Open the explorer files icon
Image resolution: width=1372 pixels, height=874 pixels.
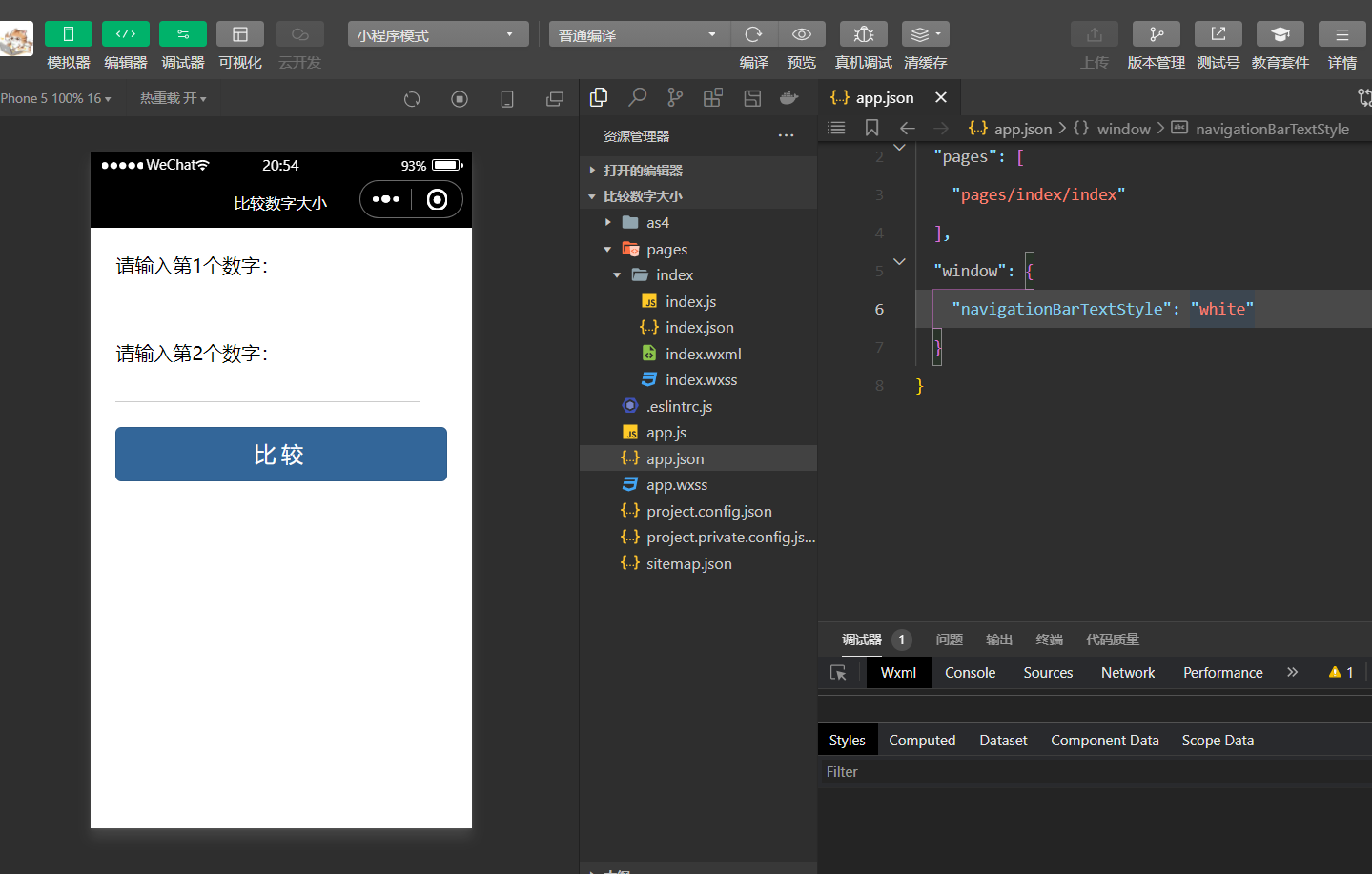coord(599,97)
